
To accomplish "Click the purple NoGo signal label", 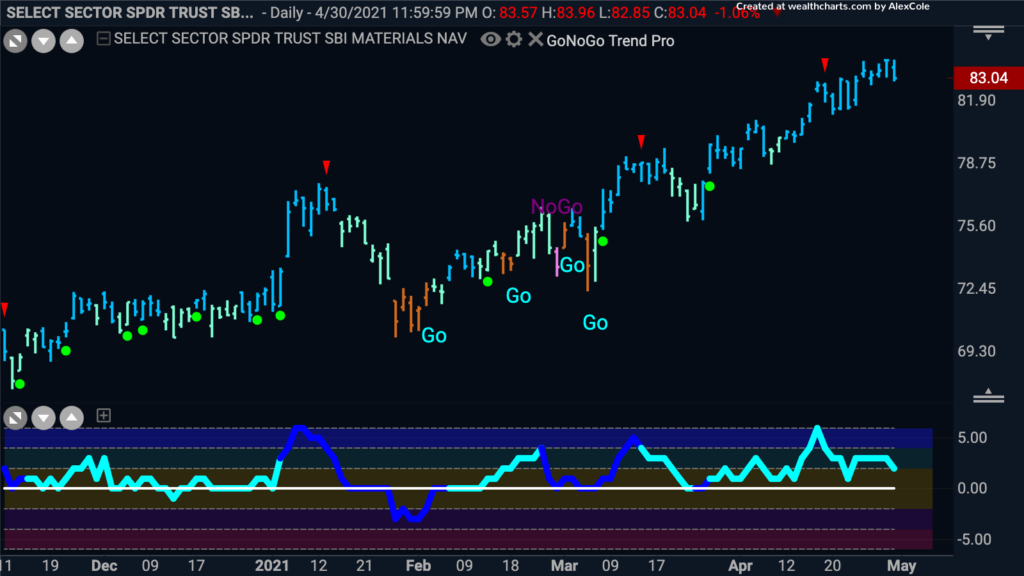I will (x=556, y=207).
